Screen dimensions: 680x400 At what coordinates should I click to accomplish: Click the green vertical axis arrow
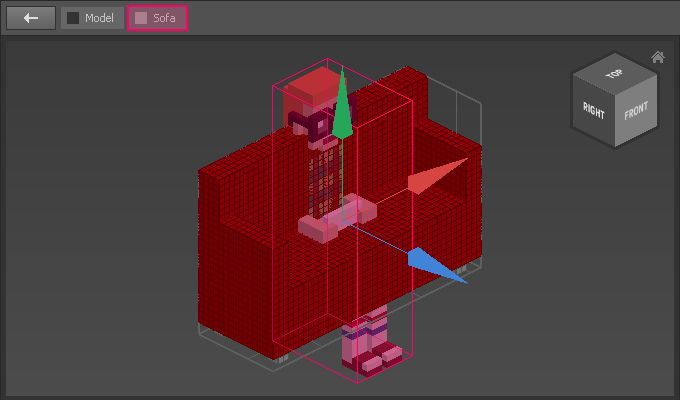[x=342, y=110]
